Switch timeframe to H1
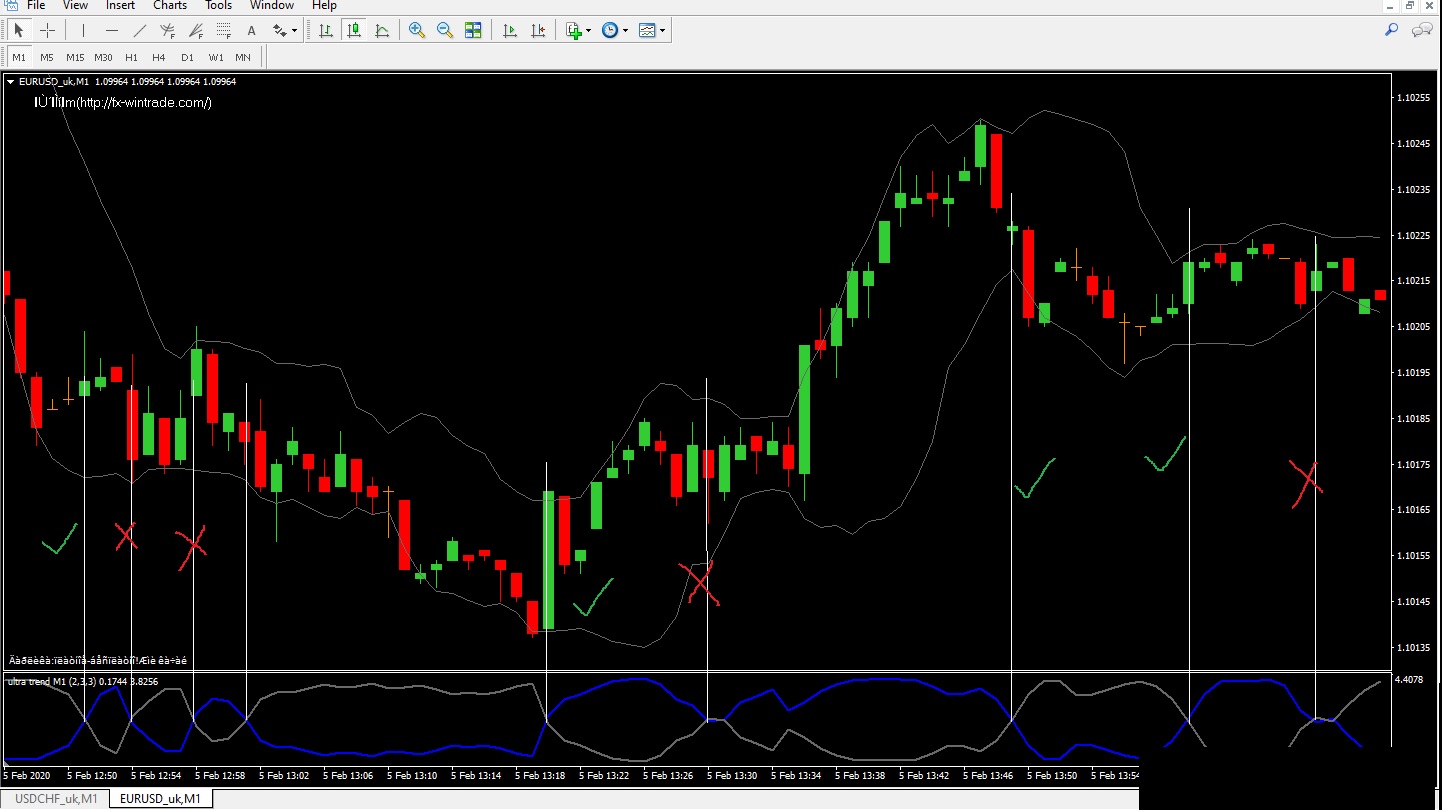 131,57
